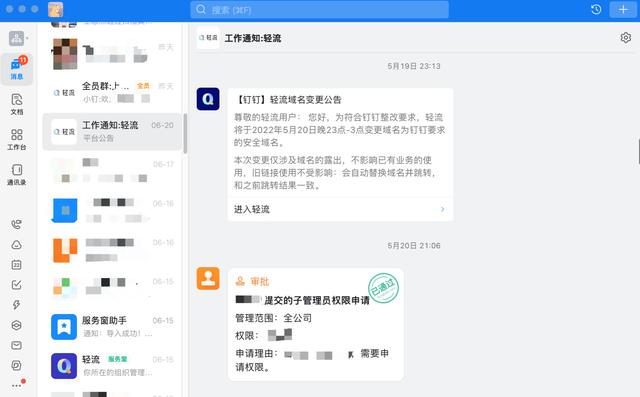Click the chevron arrow beside 进入轻流
Screen dimensions: 640x397
tap(442, 209)
